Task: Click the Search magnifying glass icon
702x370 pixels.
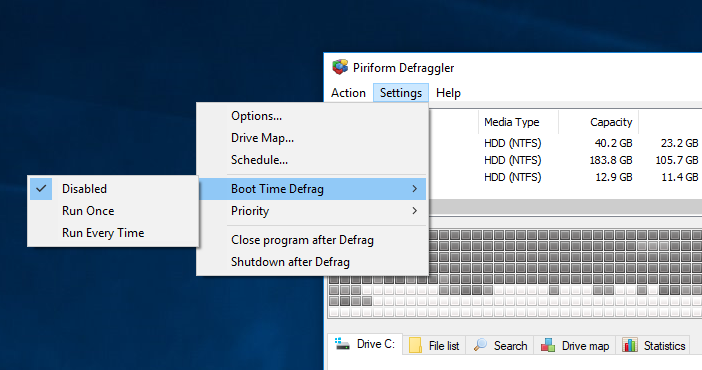Action: 480,345
